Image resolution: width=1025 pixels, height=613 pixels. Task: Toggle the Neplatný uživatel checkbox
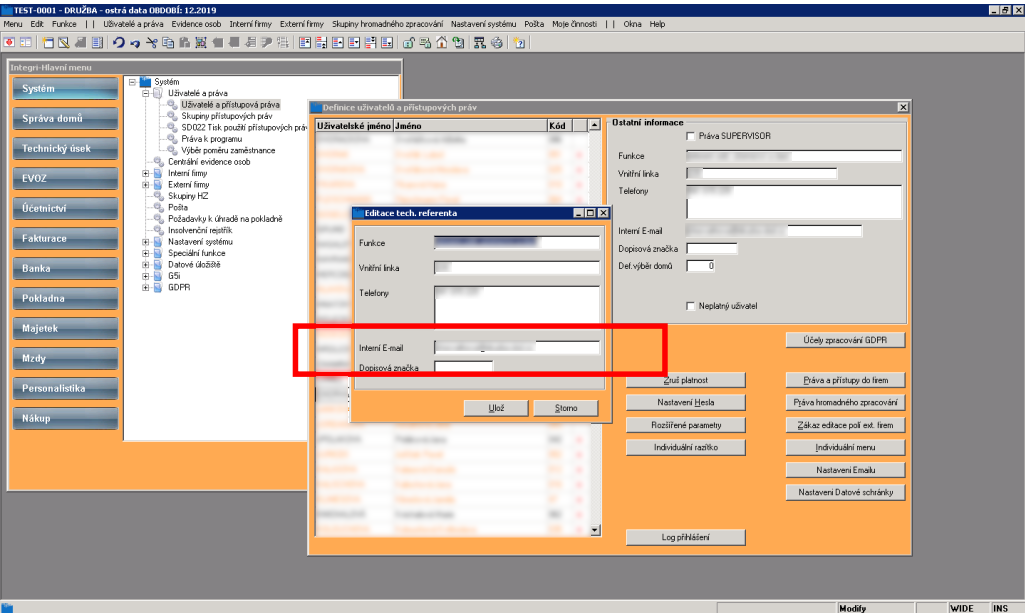tap(690, 306)
